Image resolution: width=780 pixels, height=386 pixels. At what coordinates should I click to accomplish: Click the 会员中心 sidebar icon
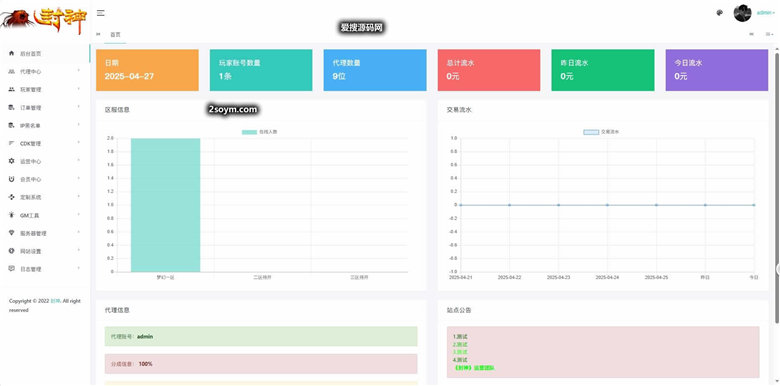[x=11, y=179]
